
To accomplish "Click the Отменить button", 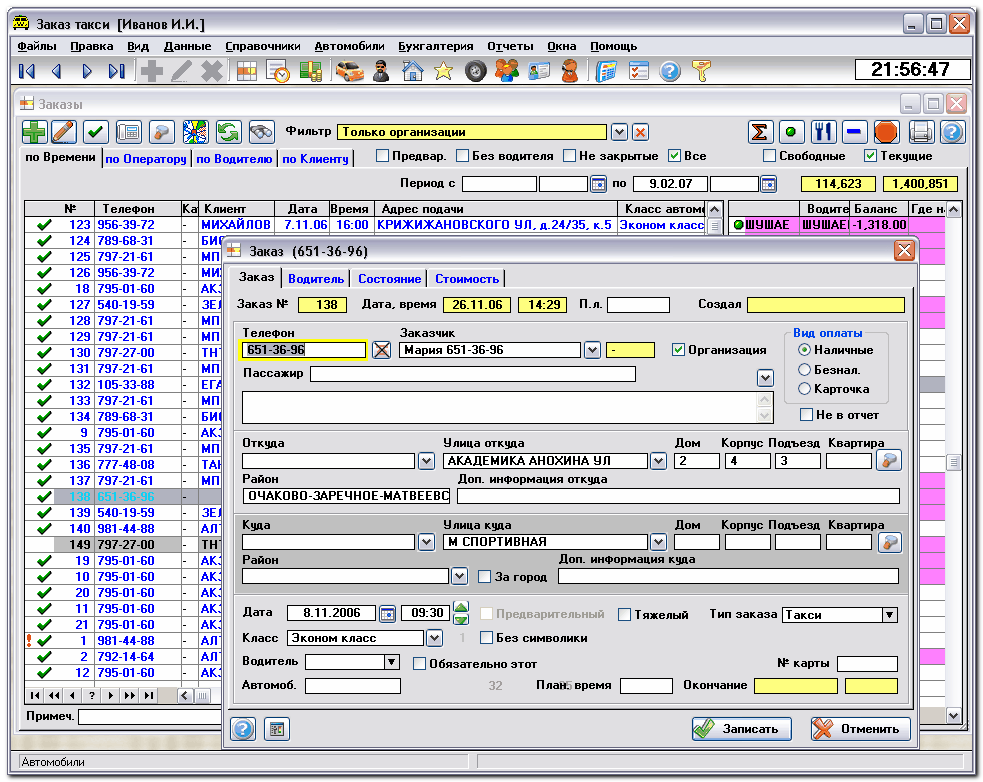I will 861,729.
